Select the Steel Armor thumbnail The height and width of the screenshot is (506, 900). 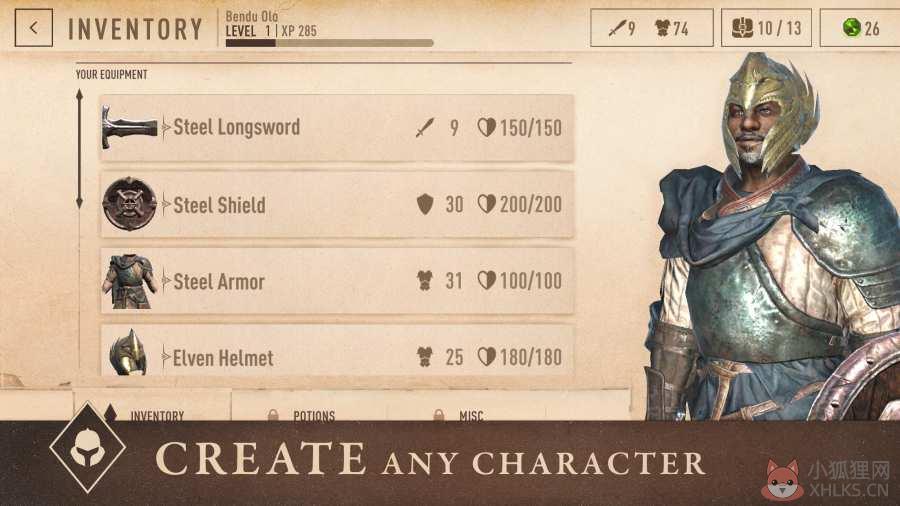tap(129, 282)
